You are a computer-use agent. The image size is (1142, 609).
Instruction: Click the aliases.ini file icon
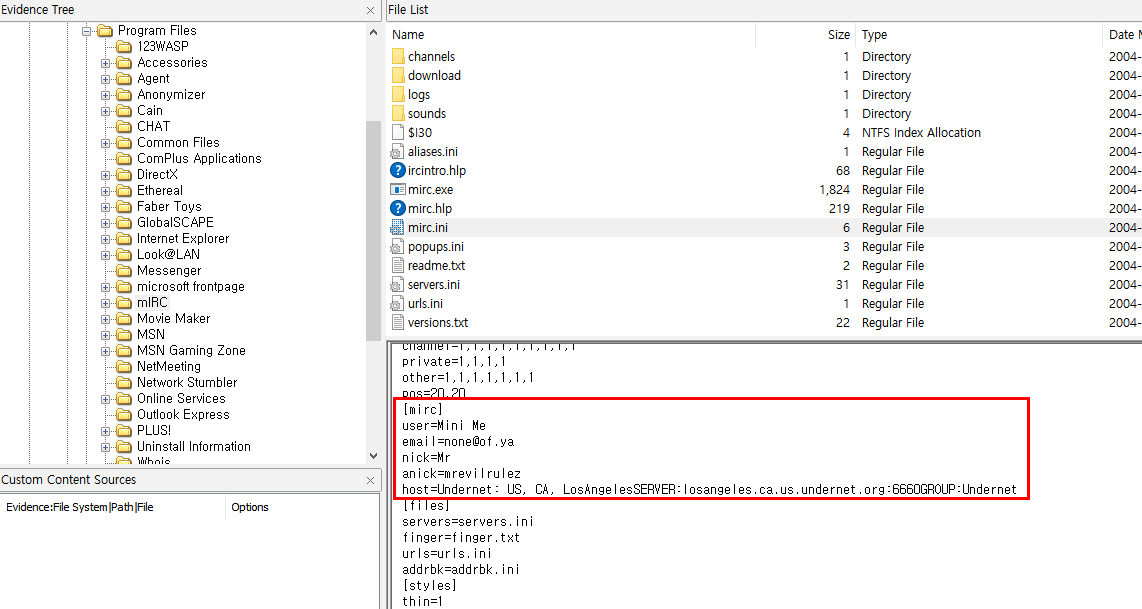(x=398, y=152)
